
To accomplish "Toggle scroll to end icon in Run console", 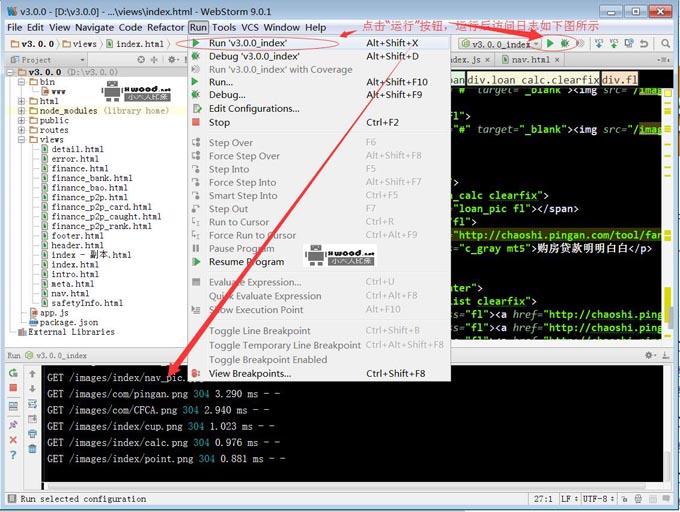I will 33,419.
